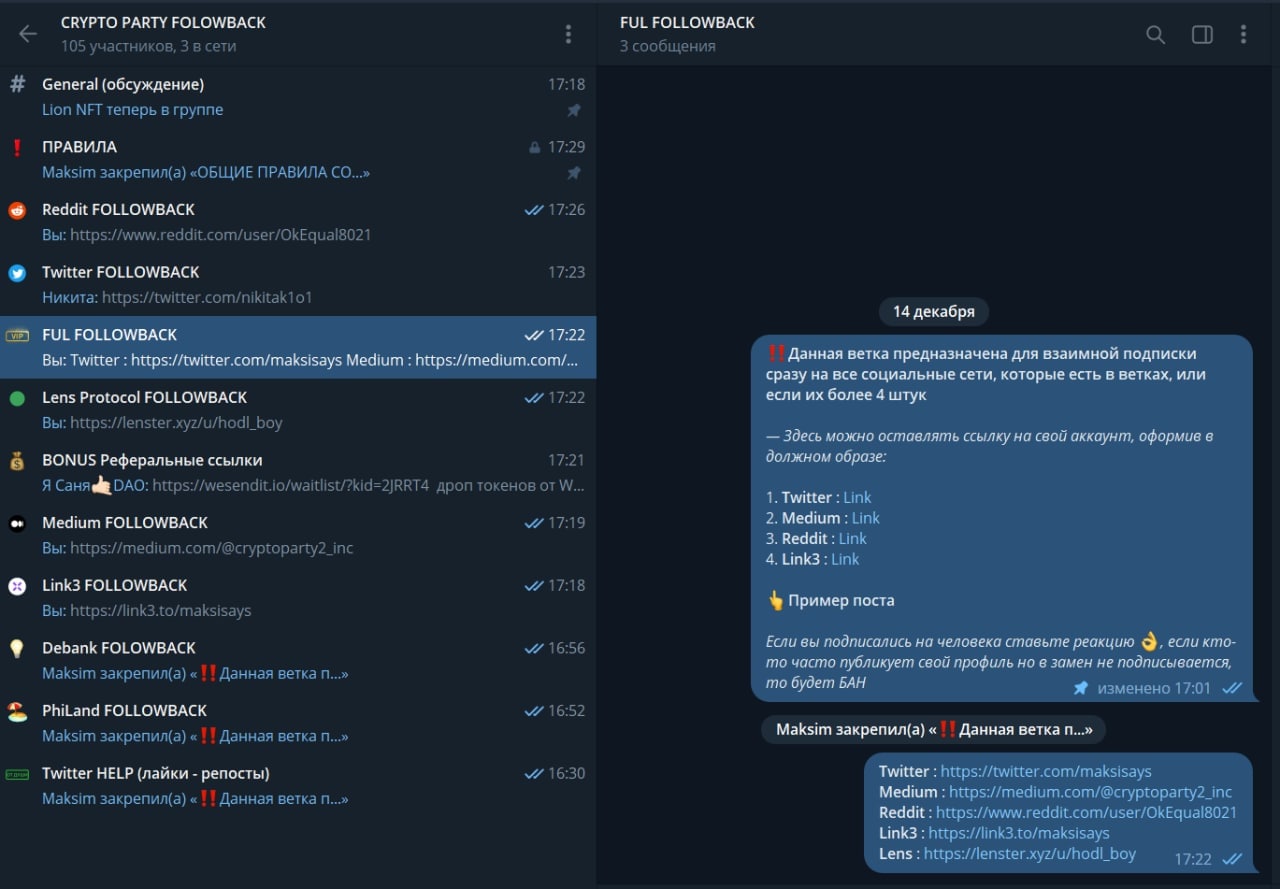The image size is (1280, 889).
Task: Select the Reddit FOLLOWBACK topic
Action: point(298,222)
